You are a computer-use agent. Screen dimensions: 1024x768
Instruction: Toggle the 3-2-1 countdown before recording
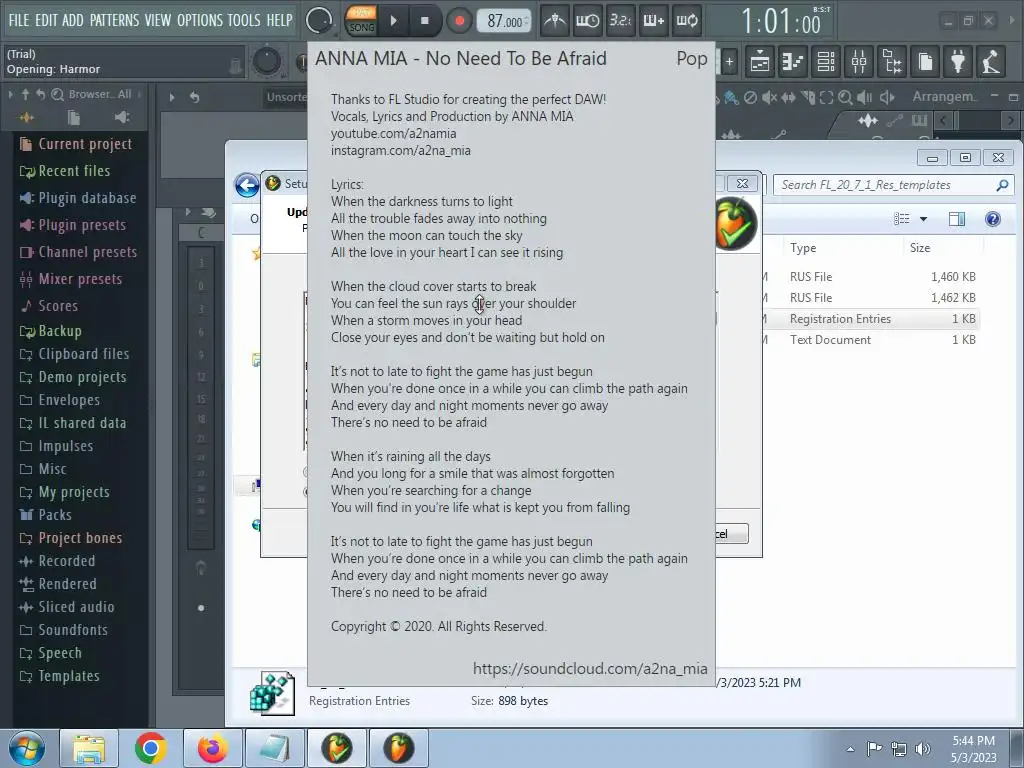coord(620,21)
